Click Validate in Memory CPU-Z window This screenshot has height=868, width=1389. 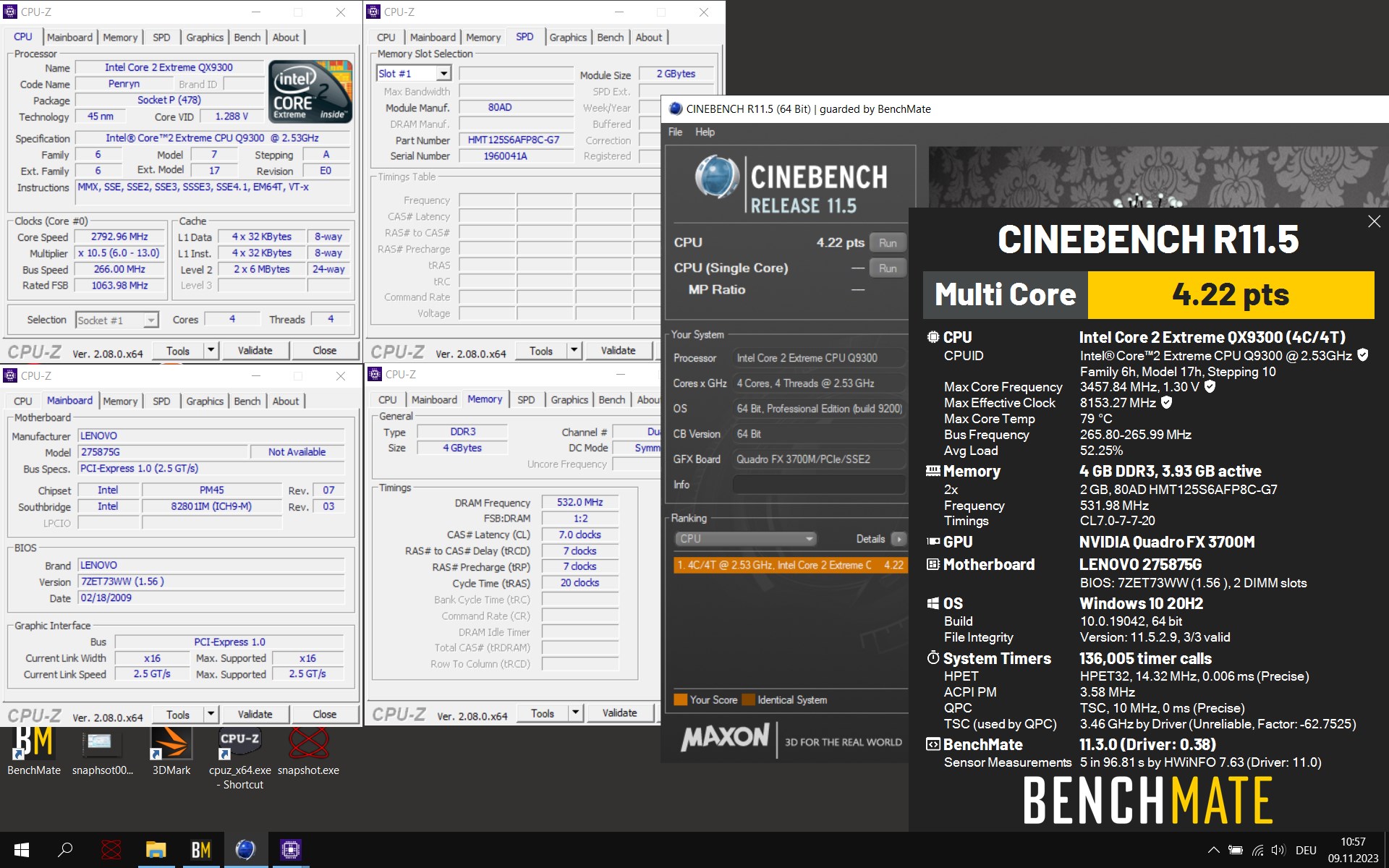[620, 712]
